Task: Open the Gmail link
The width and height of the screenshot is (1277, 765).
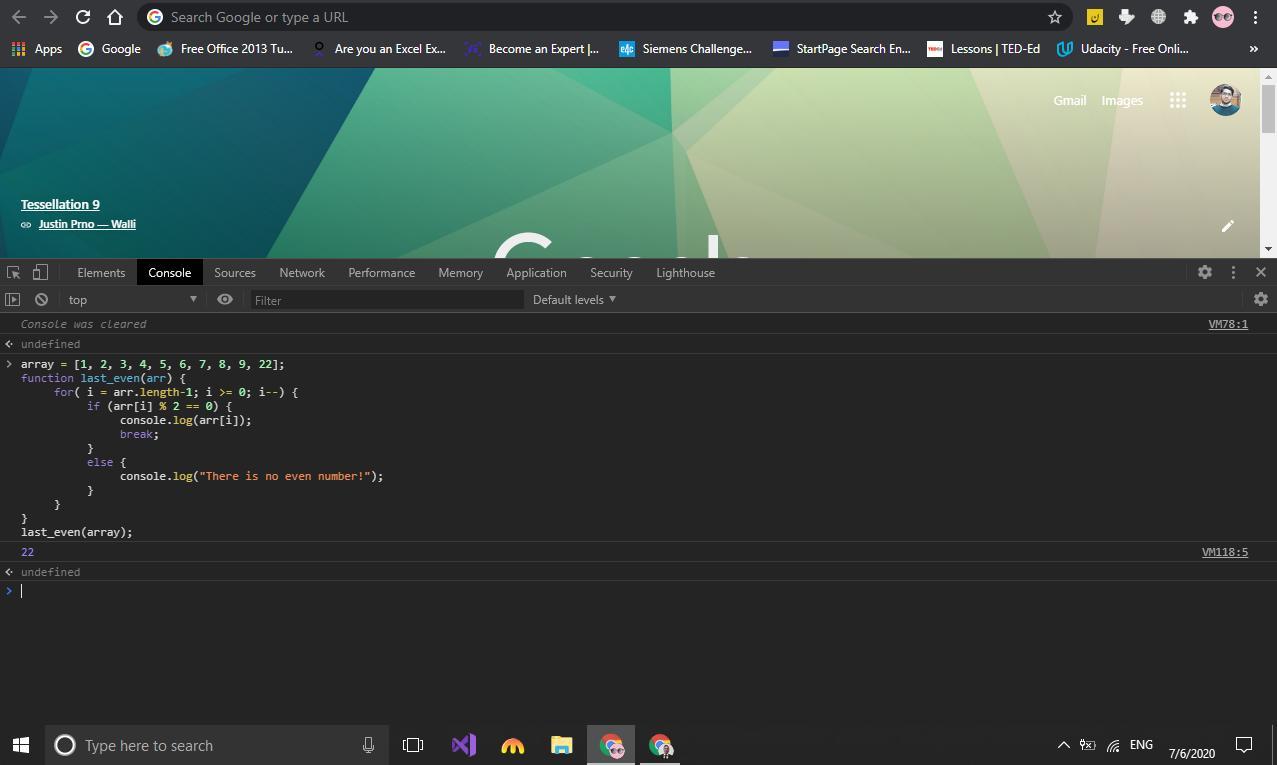Action: [x=1069, y=100]
